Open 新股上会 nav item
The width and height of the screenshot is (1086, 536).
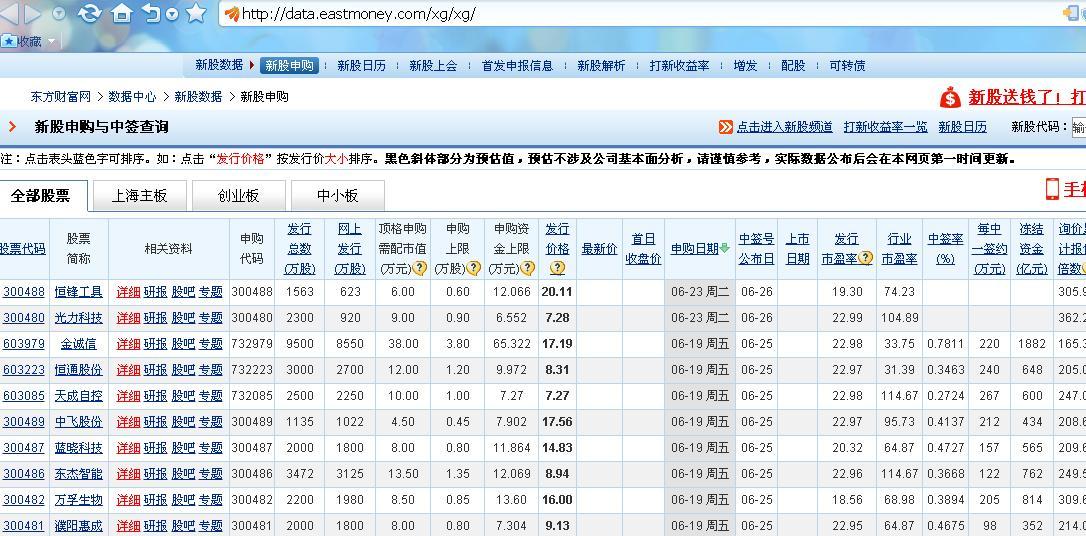(433, 66)
